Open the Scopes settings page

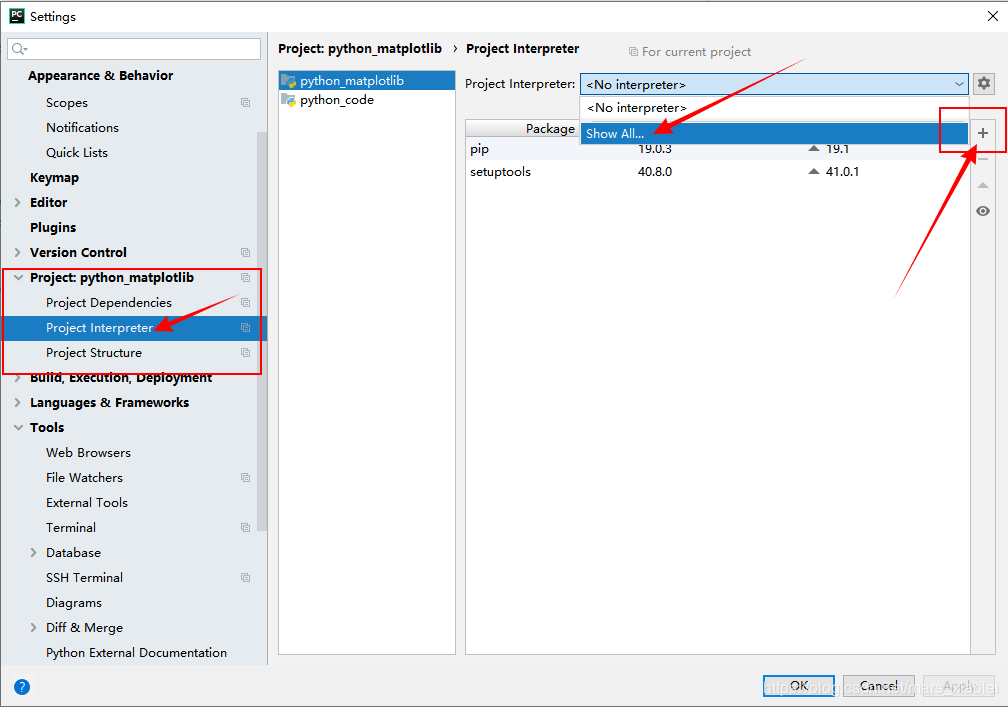[67, 103]
